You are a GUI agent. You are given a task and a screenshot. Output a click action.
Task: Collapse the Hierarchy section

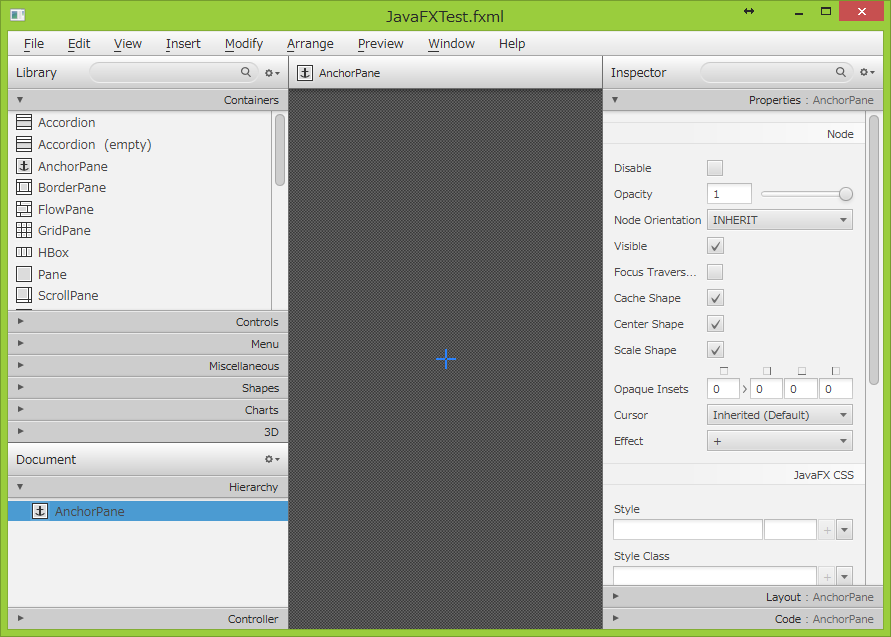148,486
